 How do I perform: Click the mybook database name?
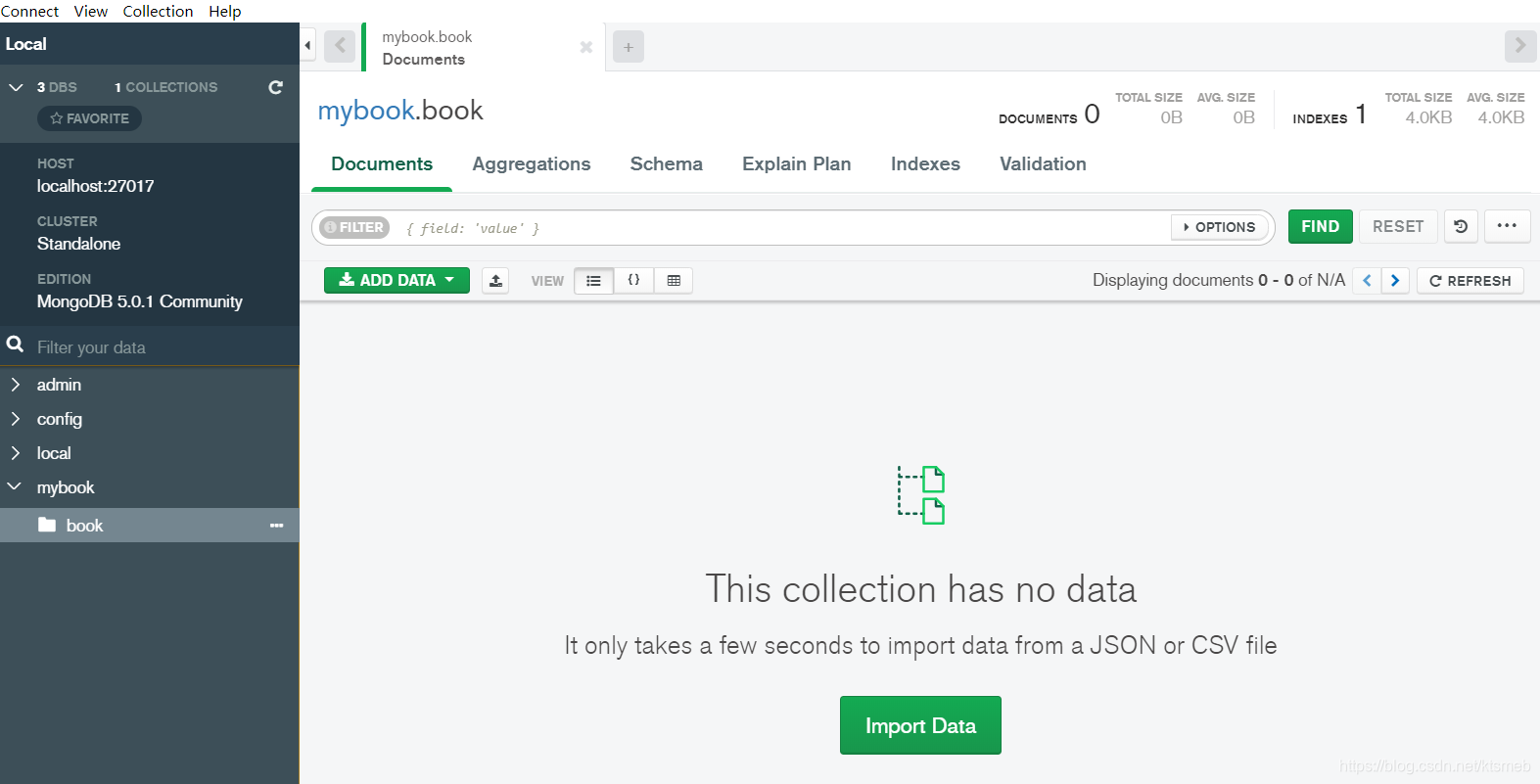[66, 487]
